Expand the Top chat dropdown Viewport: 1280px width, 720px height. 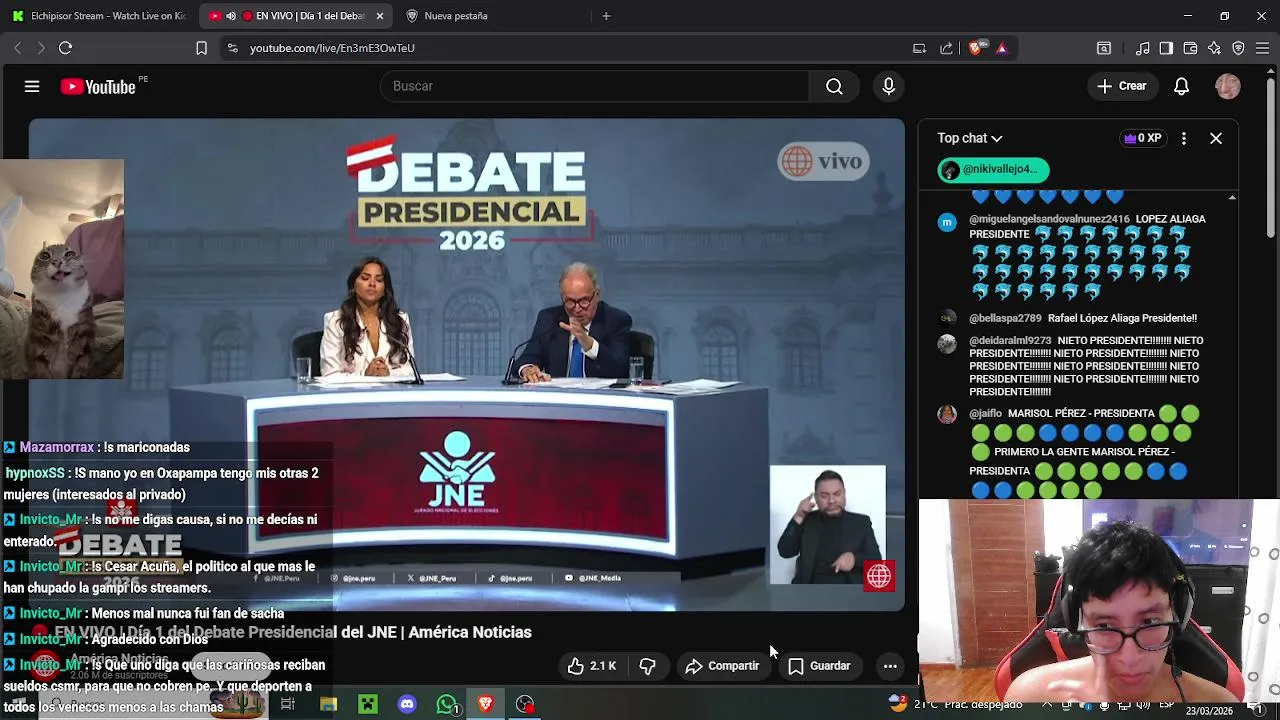(x=969, y=138)
